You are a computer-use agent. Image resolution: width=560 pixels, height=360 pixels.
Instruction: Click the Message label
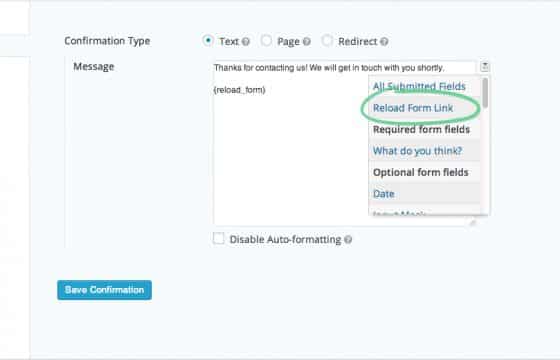coord(94,67)
